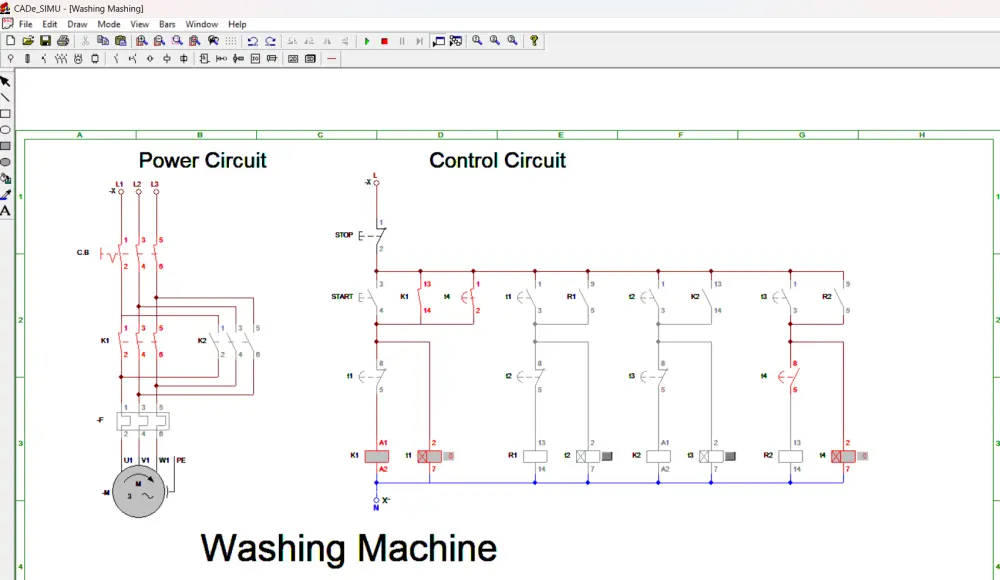Click the "Control Circuit" heading text
Screen dimensions: 1000x580
coord(497,160)
